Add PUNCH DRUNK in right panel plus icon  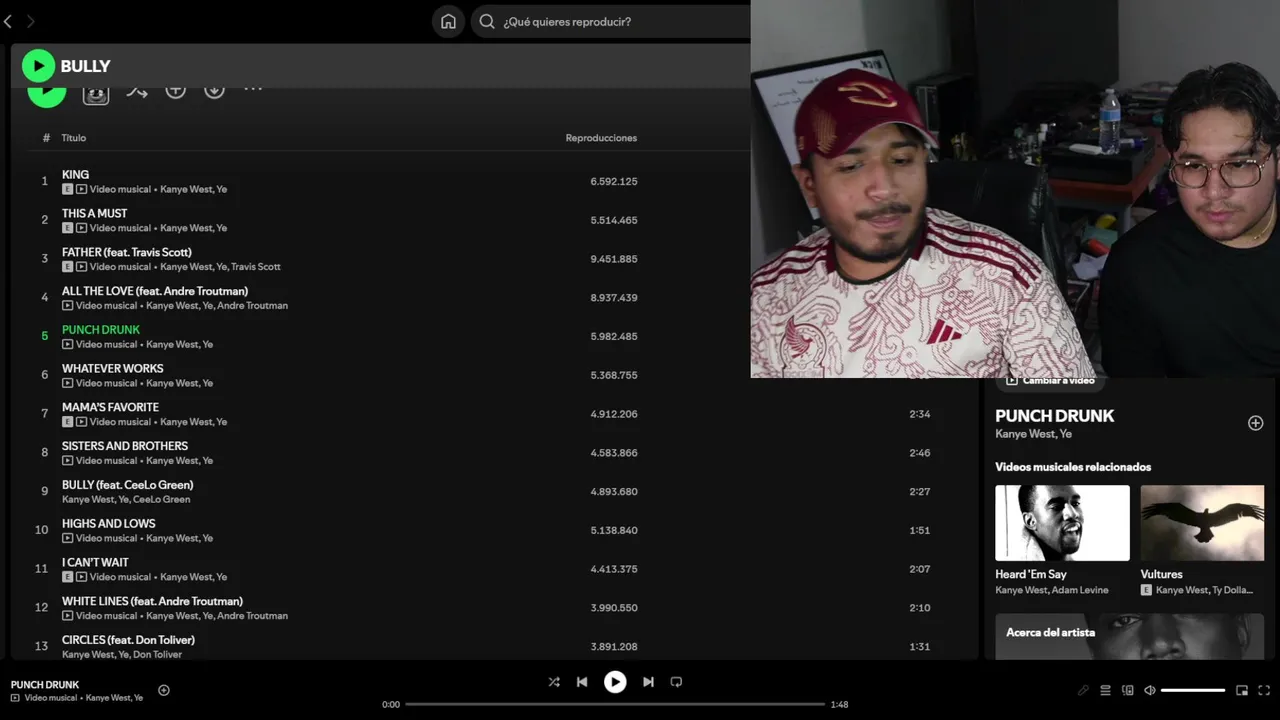(x=1256, y=423)
